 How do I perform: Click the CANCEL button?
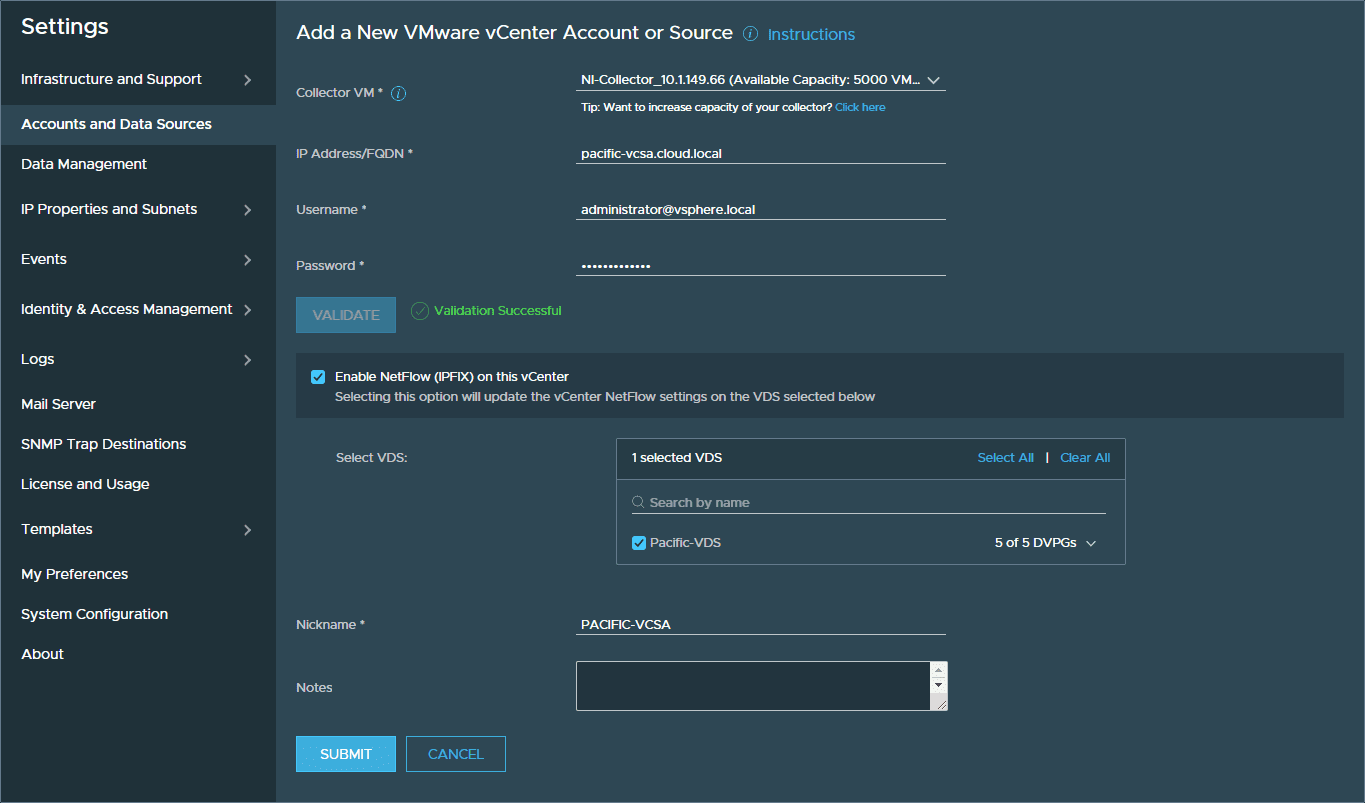tap(455, 754)
